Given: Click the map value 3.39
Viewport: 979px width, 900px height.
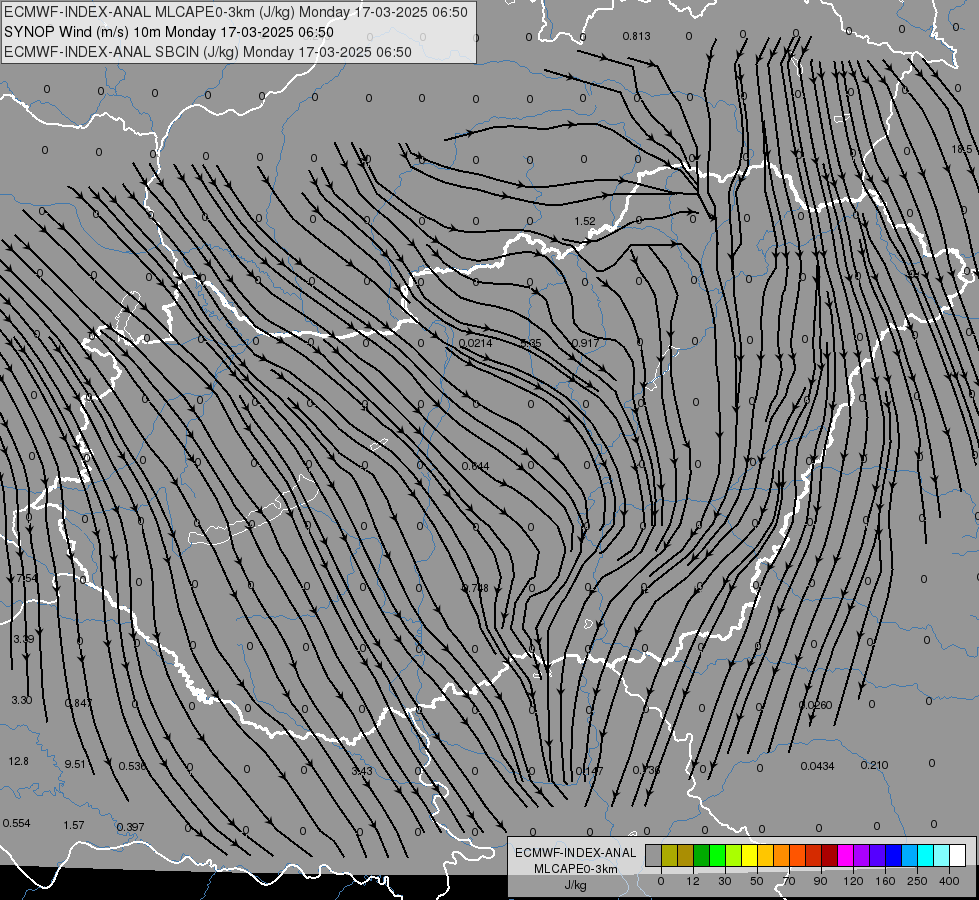Looking at the screenshot, I should pos(24,639).
